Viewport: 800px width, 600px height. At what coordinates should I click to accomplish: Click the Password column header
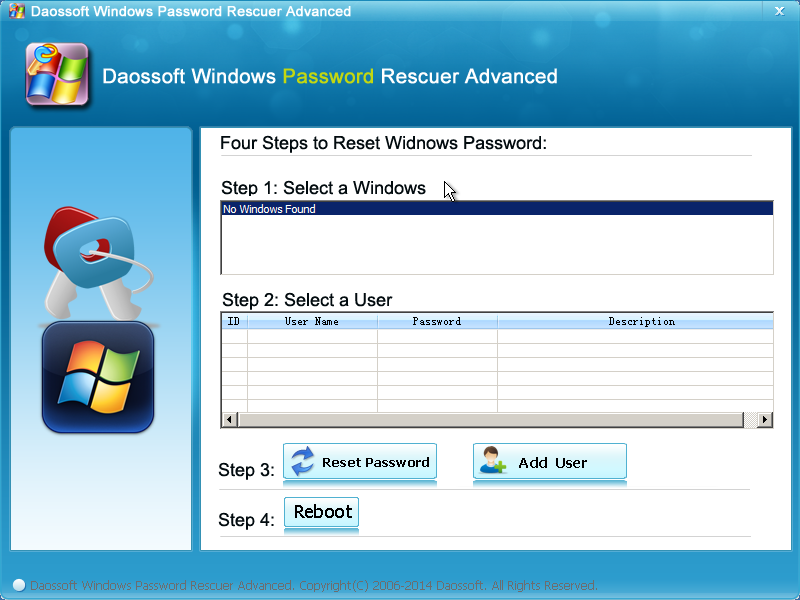pos(437,321)
